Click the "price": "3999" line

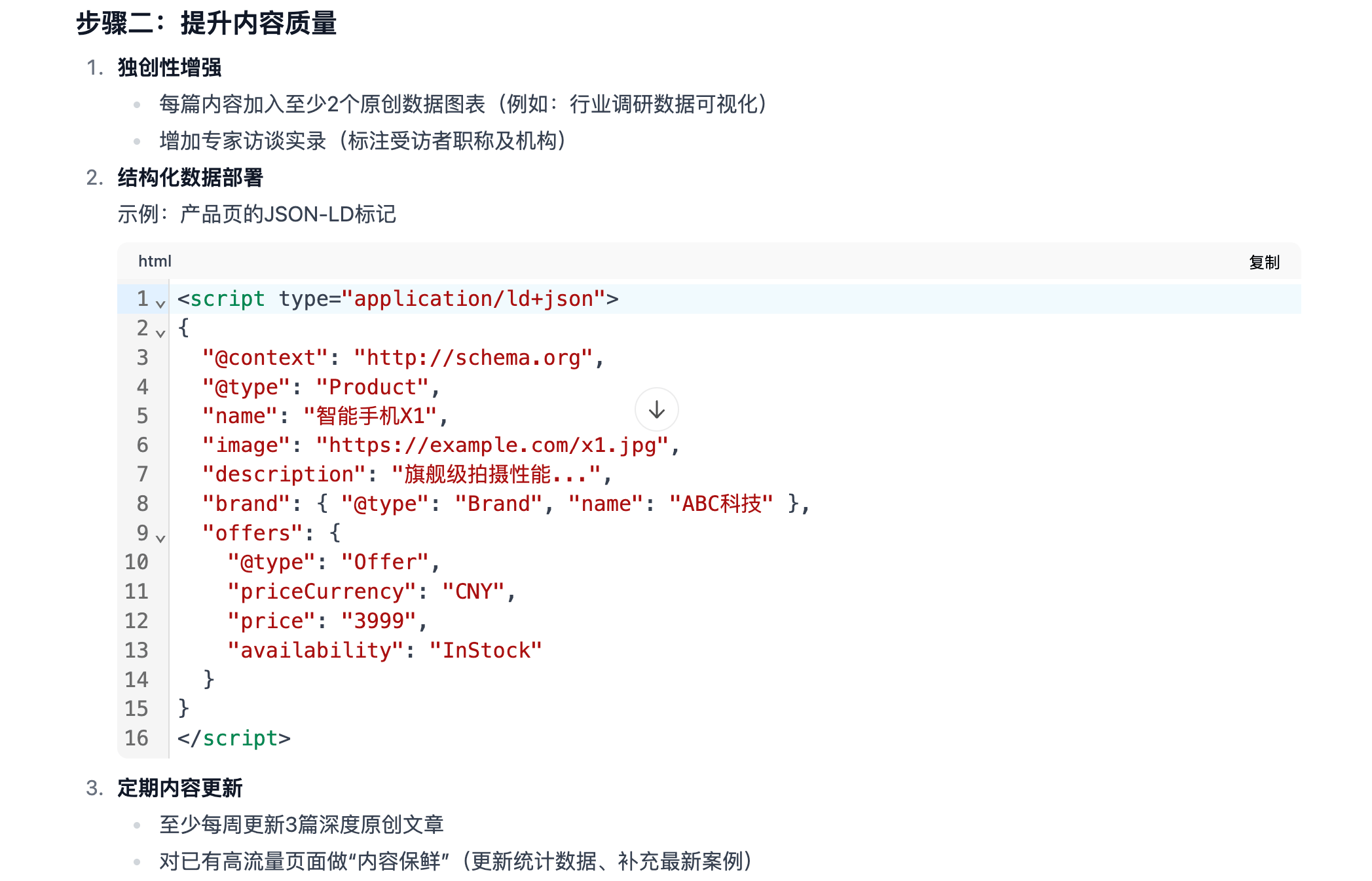pos(327,621)
